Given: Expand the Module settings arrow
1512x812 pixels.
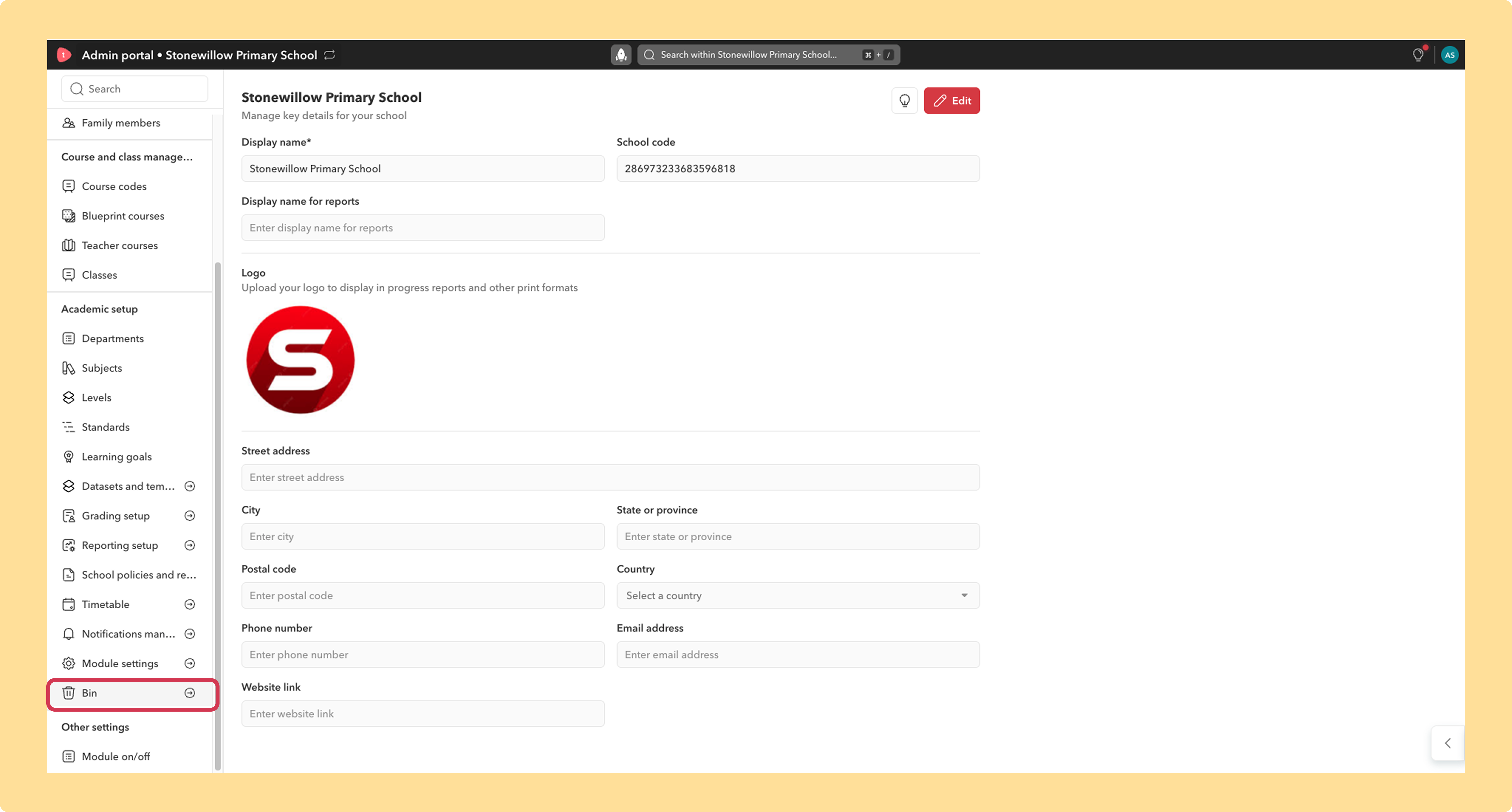Looking at the screenshot, I should point(189,664).
